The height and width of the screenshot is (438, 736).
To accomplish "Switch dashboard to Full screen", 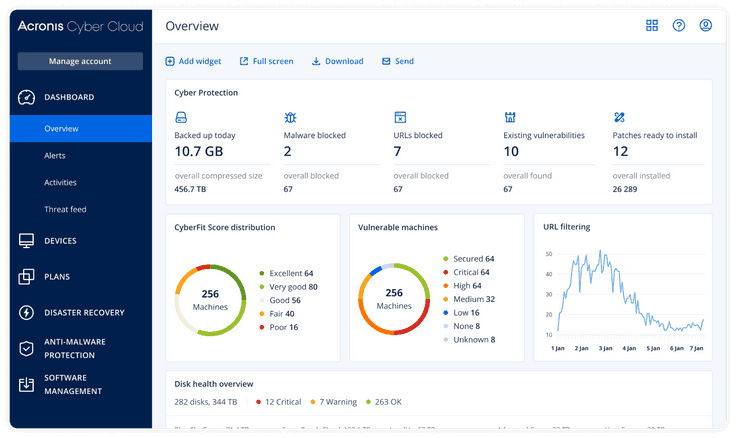I will pyautogui.click(x=266, y=61).
